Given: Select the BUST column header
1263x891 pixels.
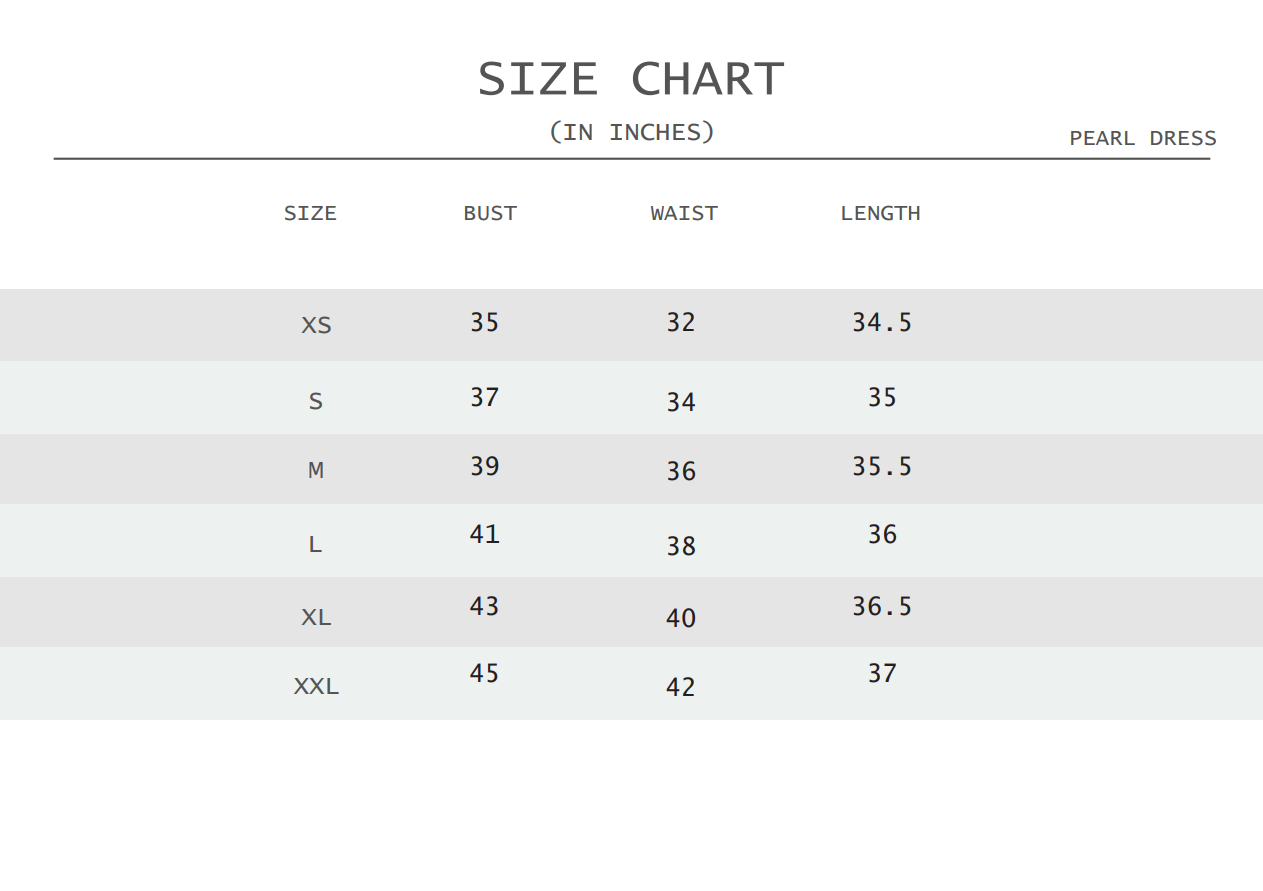Looking at the screenshot, I should click(x=490, y=213).
